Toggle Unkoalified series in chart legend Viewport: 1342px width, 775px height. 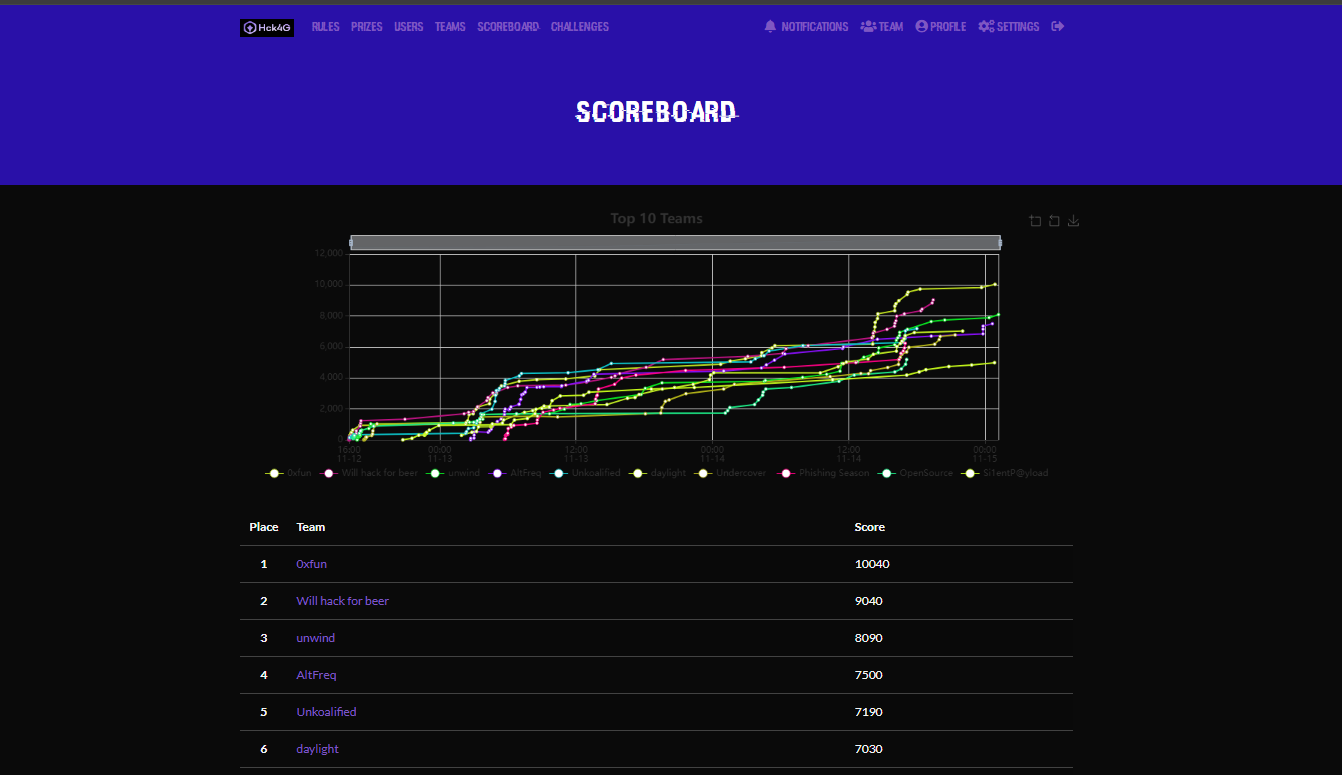click(x=585, y=473)
